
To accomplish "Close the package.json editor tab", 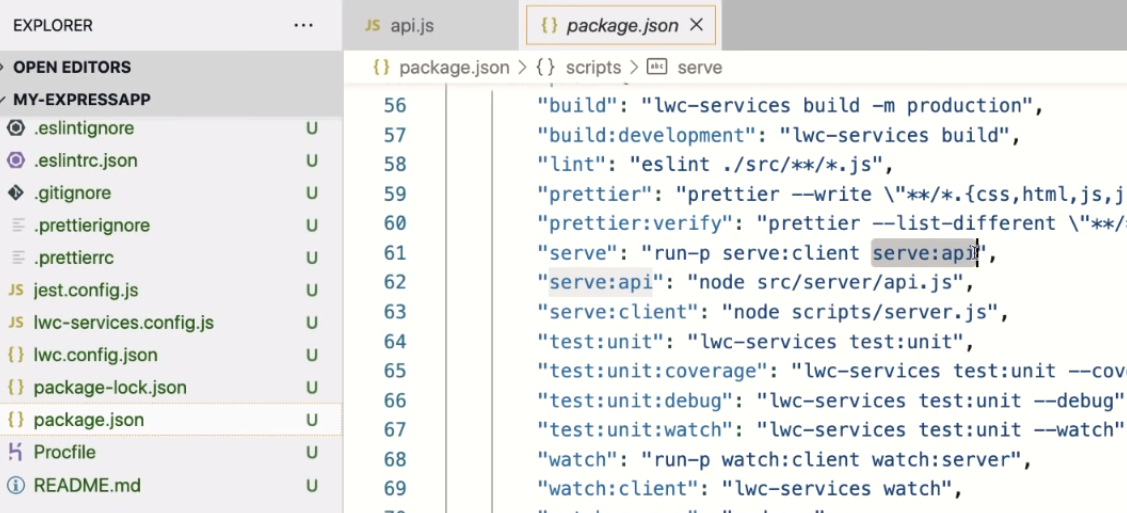I will [697, 25].
